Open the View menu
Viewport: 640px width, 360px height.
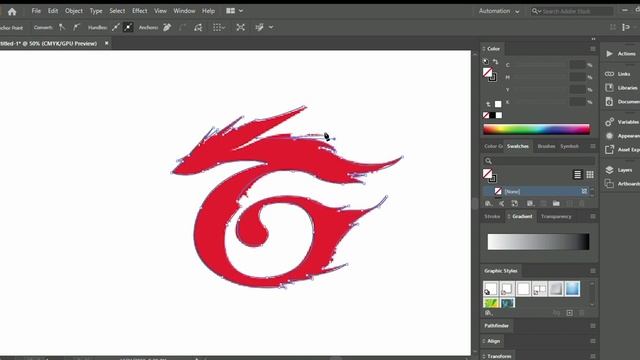(160, 11)
